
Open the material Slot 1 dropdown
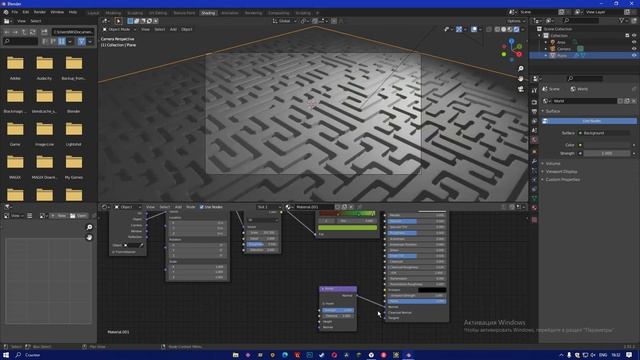click(x=269, y=207)
